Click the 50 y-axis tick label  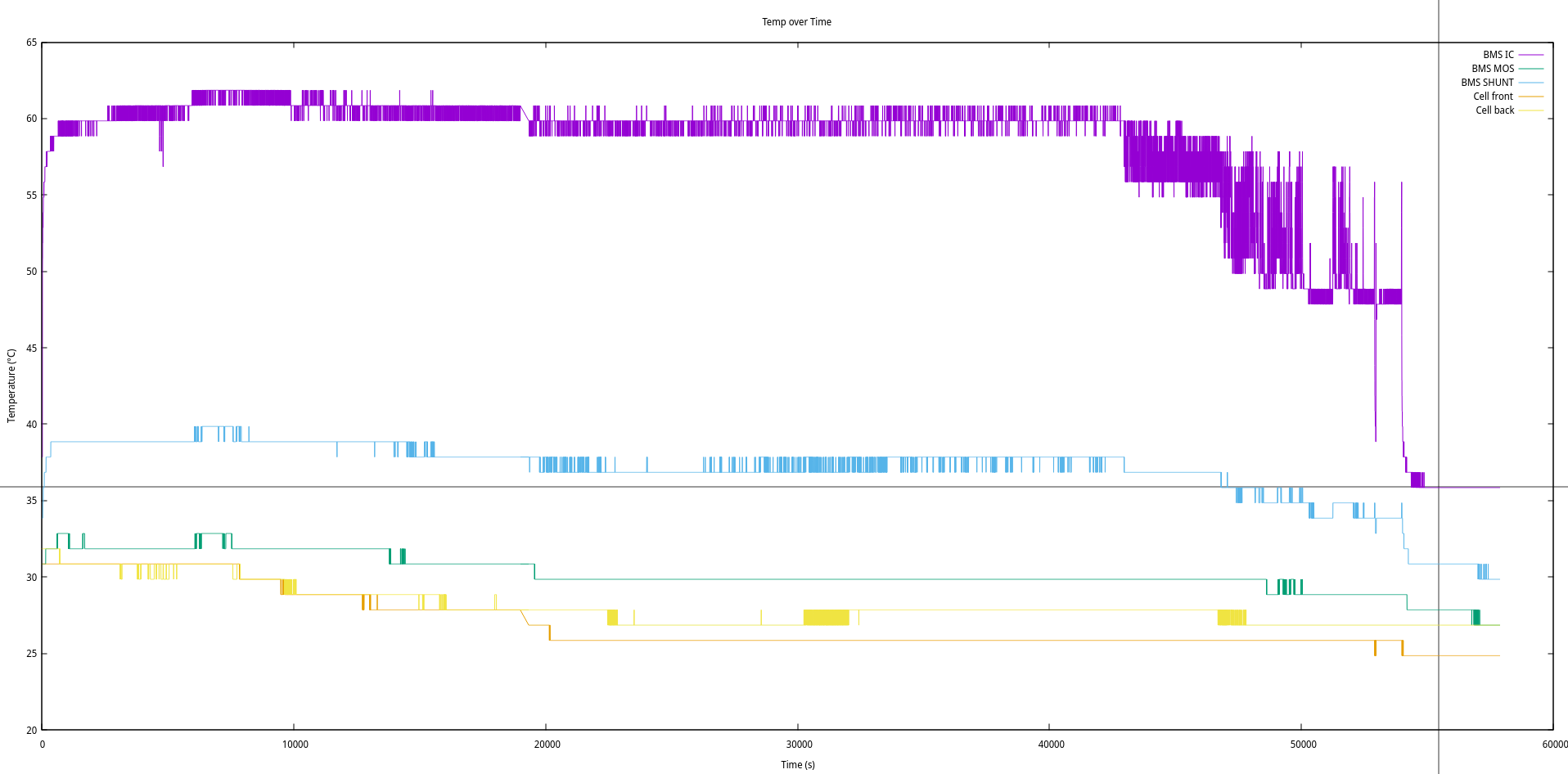click(x=32, y=272)
